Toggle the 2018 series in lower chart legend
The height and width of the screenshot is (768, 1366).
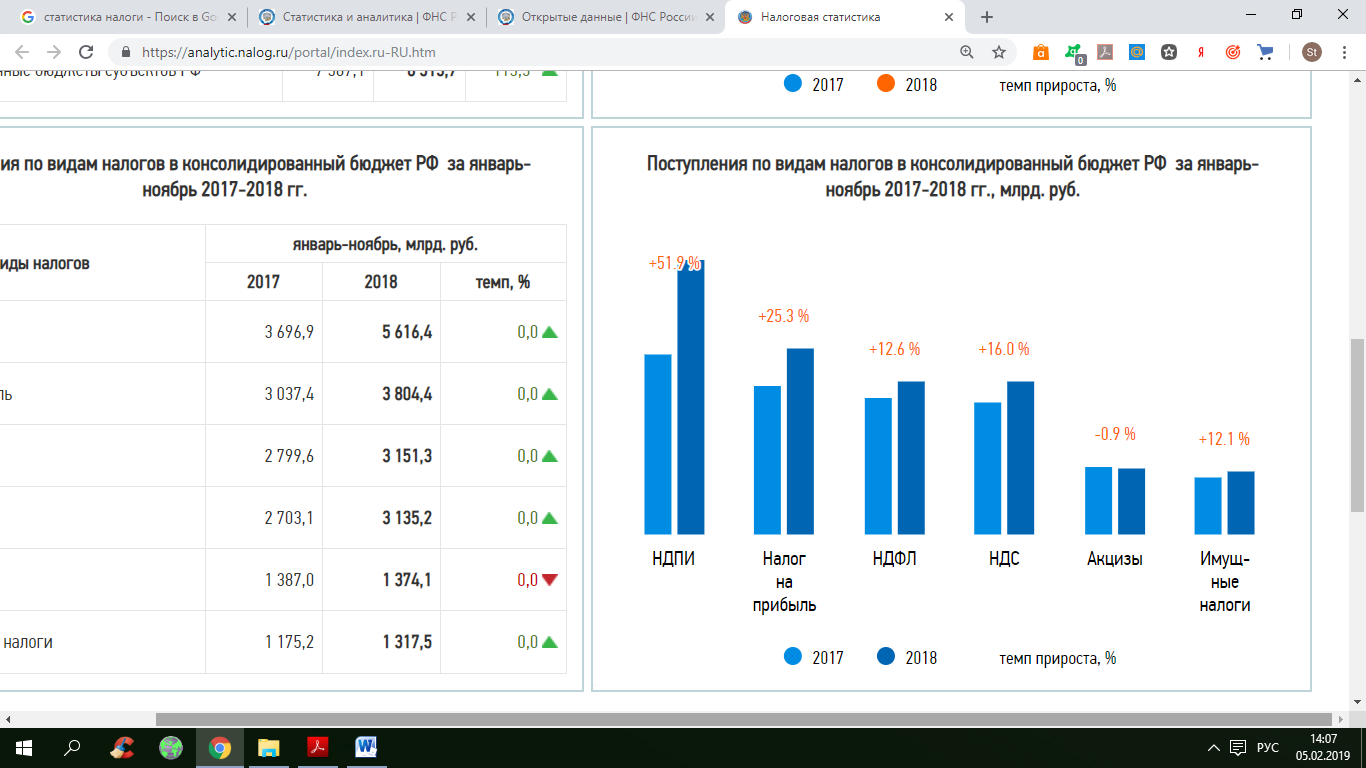[907, 657]
